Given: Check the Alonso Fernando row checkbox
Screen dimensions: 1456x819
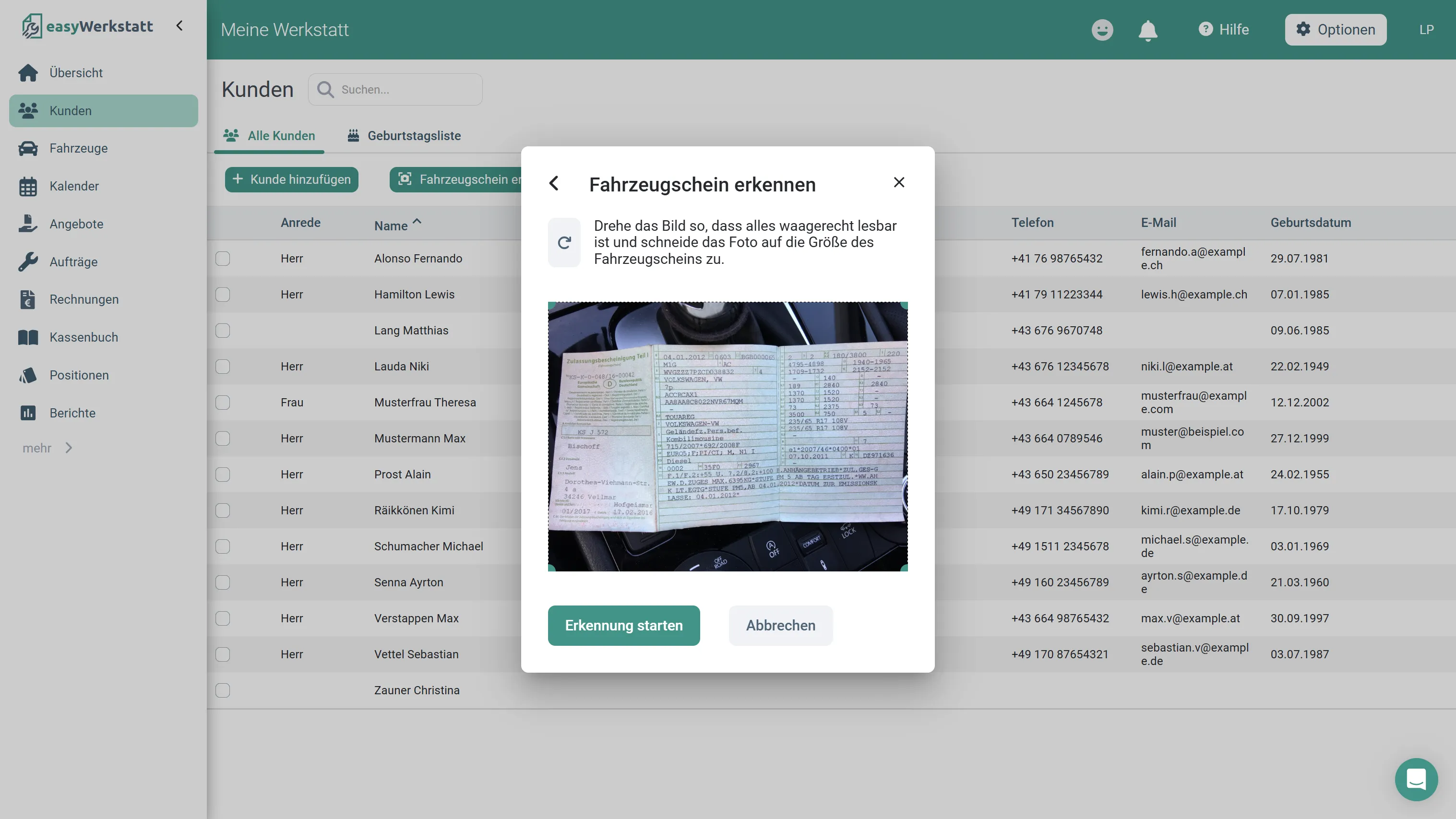Looking at the screenshot, I should (223, 258).
